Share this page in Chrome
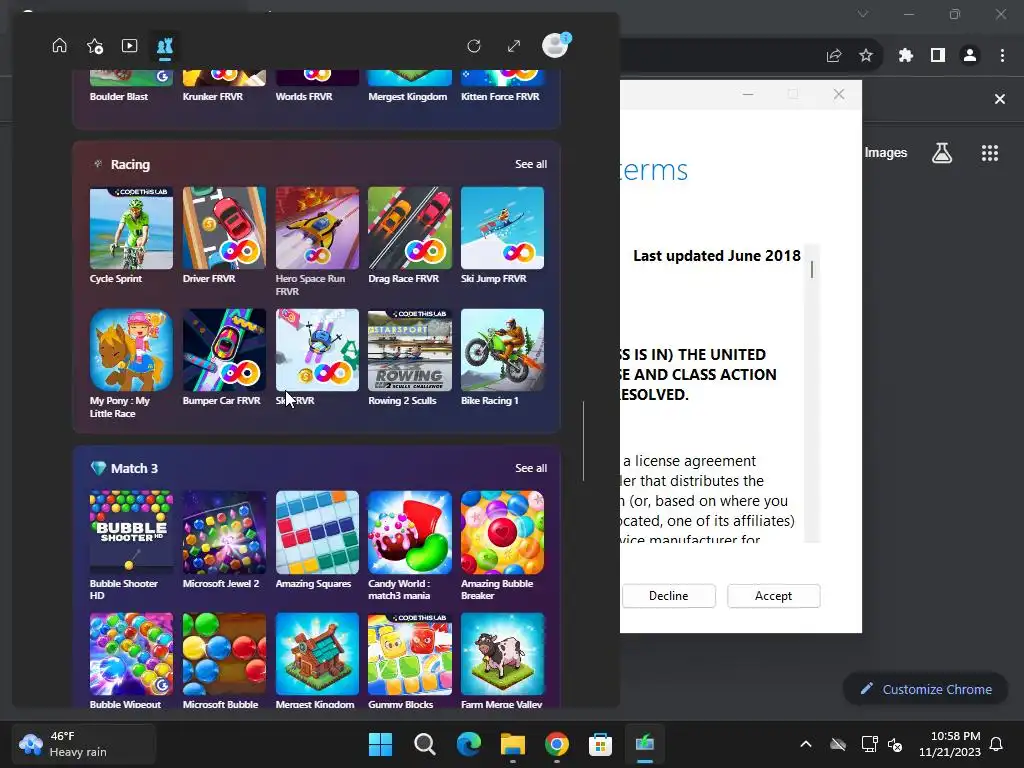The height and width of the screenshot is (768, 1024). pos(833,56)
